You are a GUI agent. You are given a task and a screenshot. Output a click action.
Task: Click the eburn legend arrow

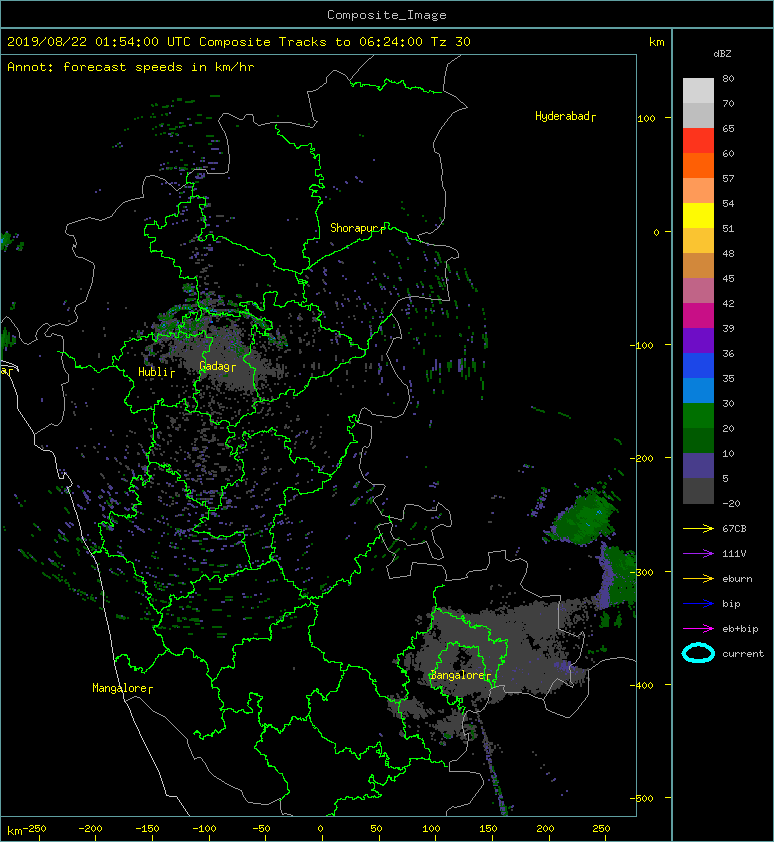698,579
